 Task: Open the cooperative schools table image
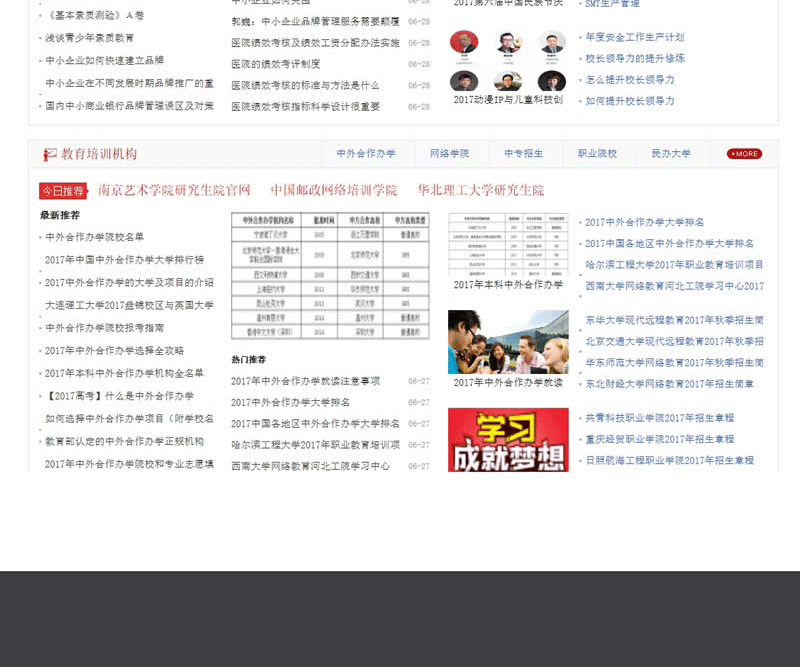pos(330,276)
